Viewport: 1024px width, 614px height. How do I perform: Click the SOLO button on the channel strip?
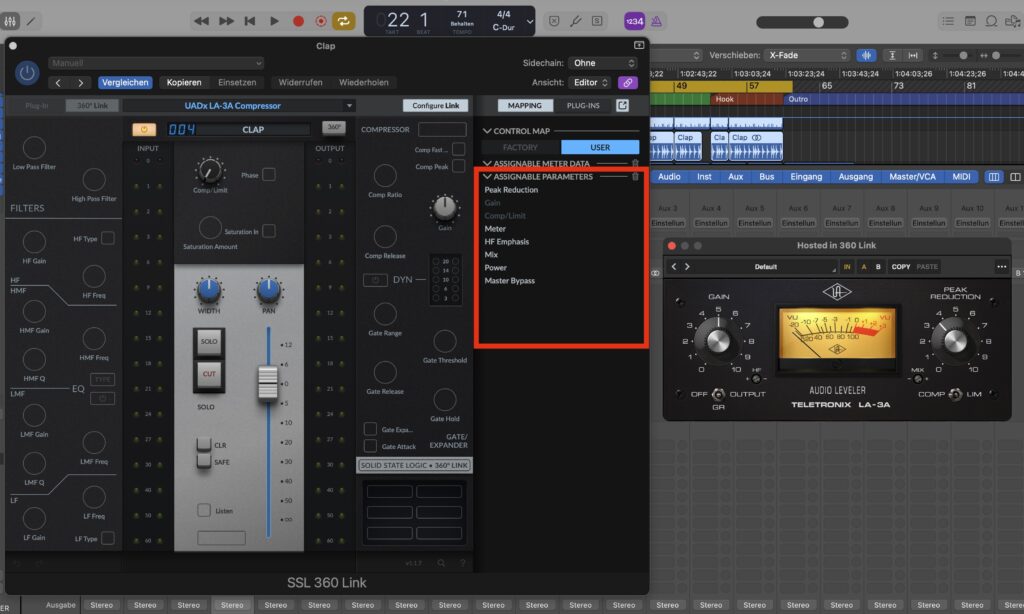(x=209, y=342)
